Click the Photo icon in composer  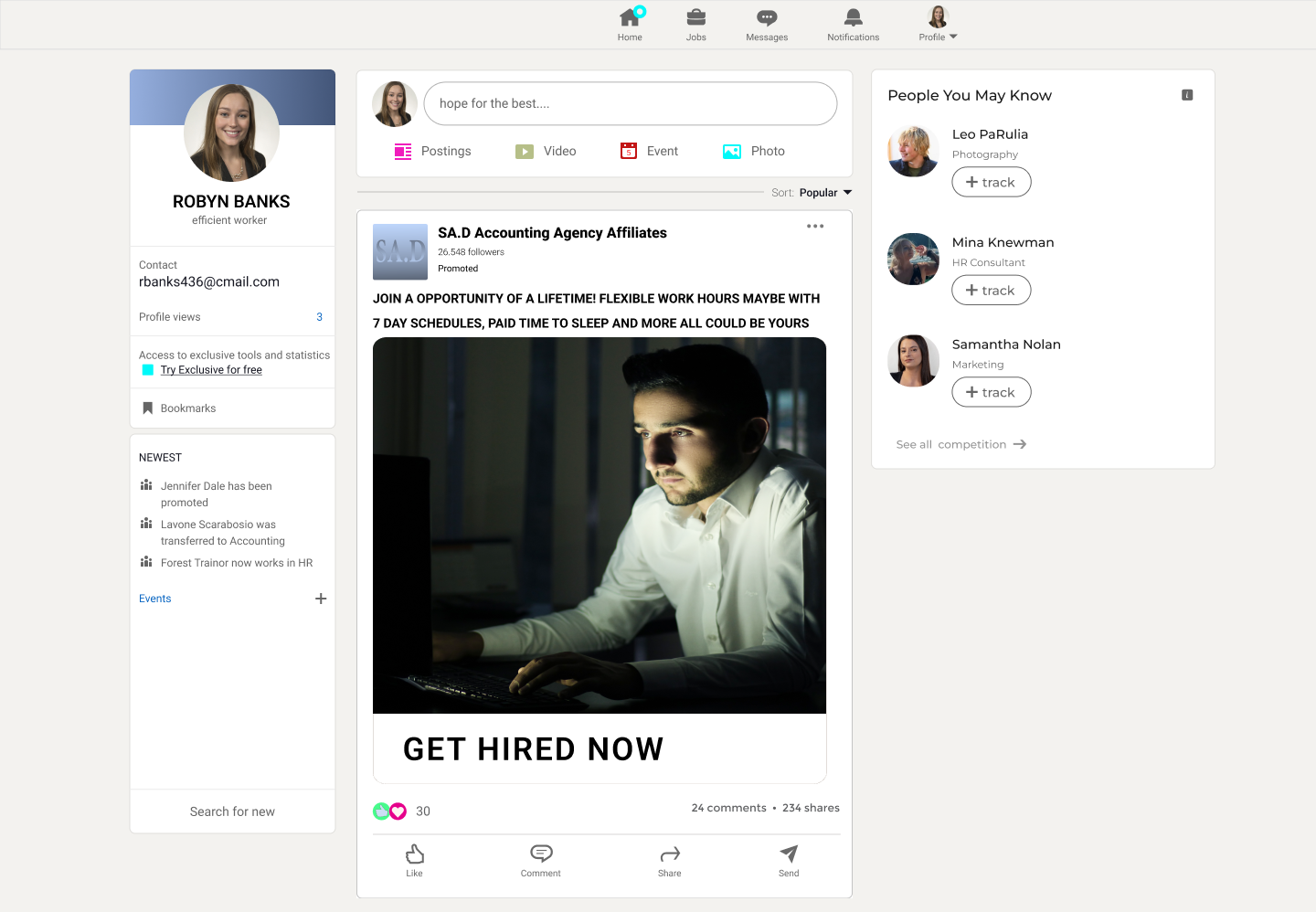click(732, 152)
